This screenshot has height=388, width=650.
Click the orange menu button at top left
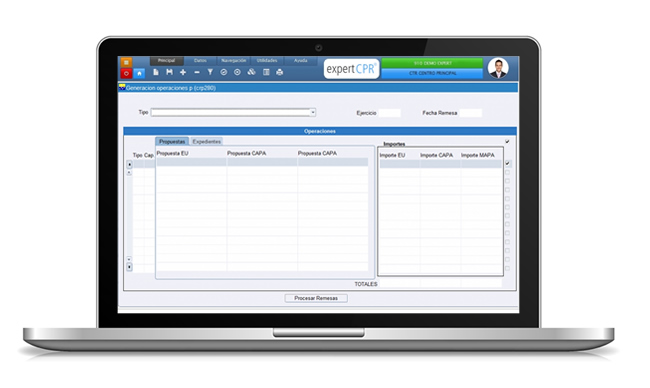126,63
